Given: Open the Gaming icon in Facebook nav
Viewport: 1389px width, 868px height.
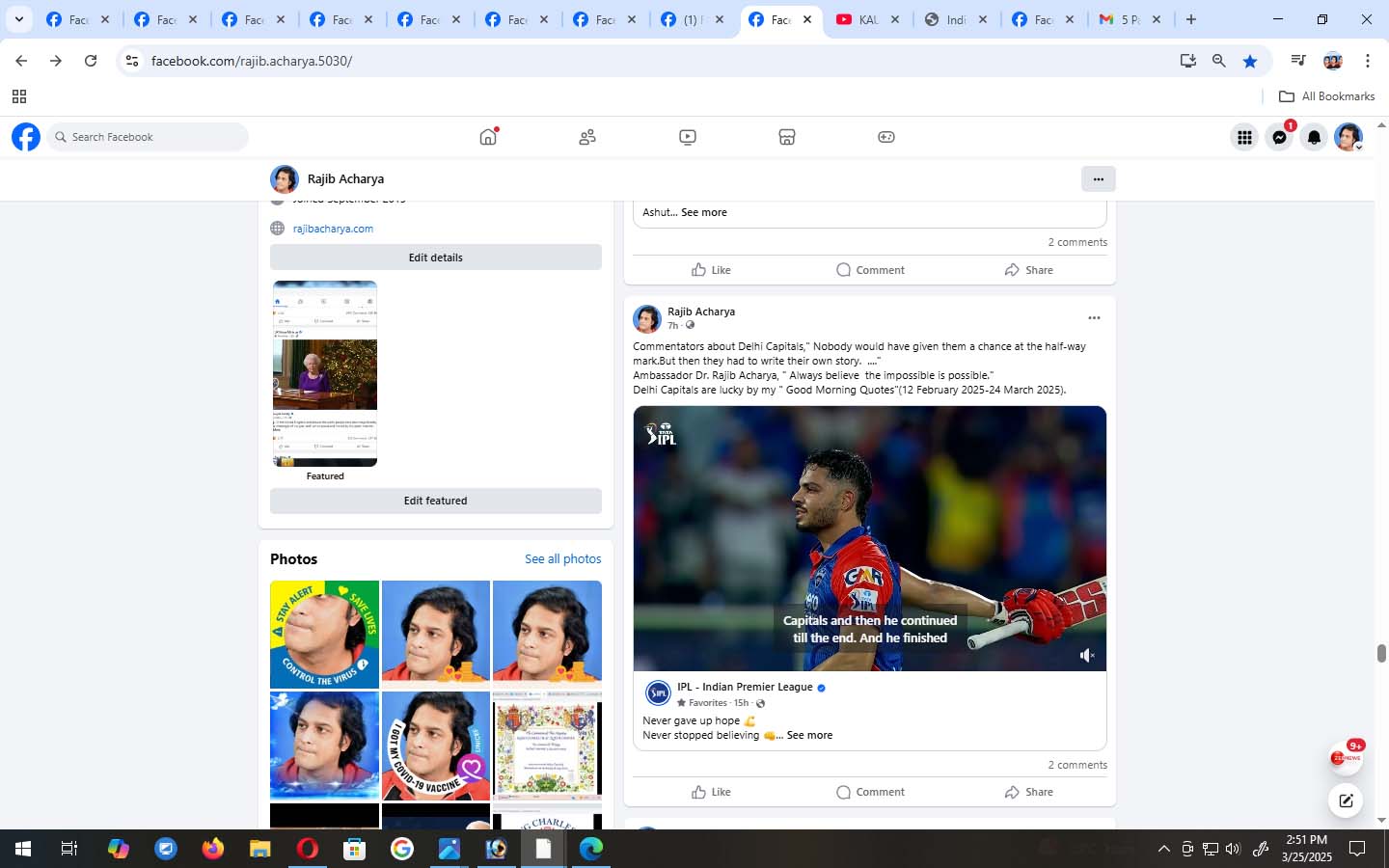Looking at the screenshot, I should [x=886, y=137].
